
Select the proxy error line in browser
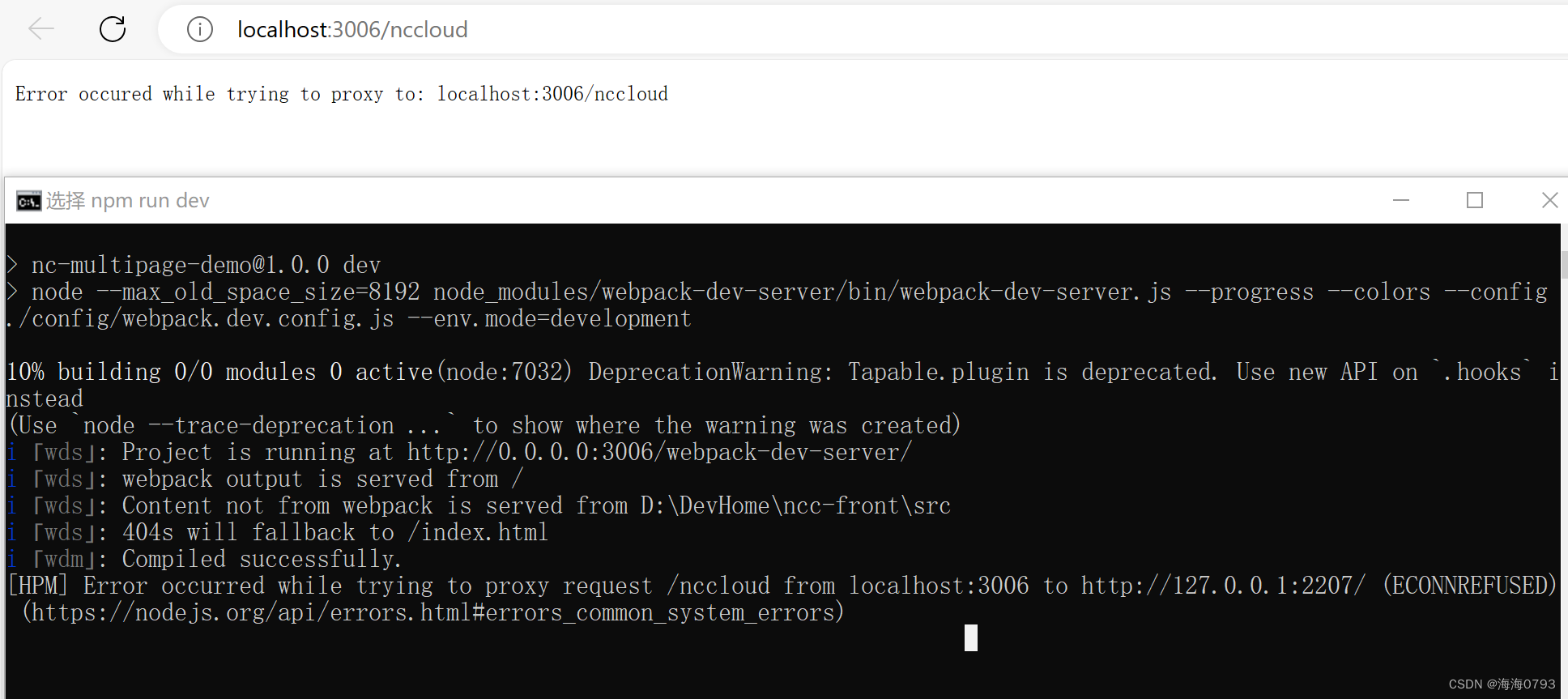point(340,94)
